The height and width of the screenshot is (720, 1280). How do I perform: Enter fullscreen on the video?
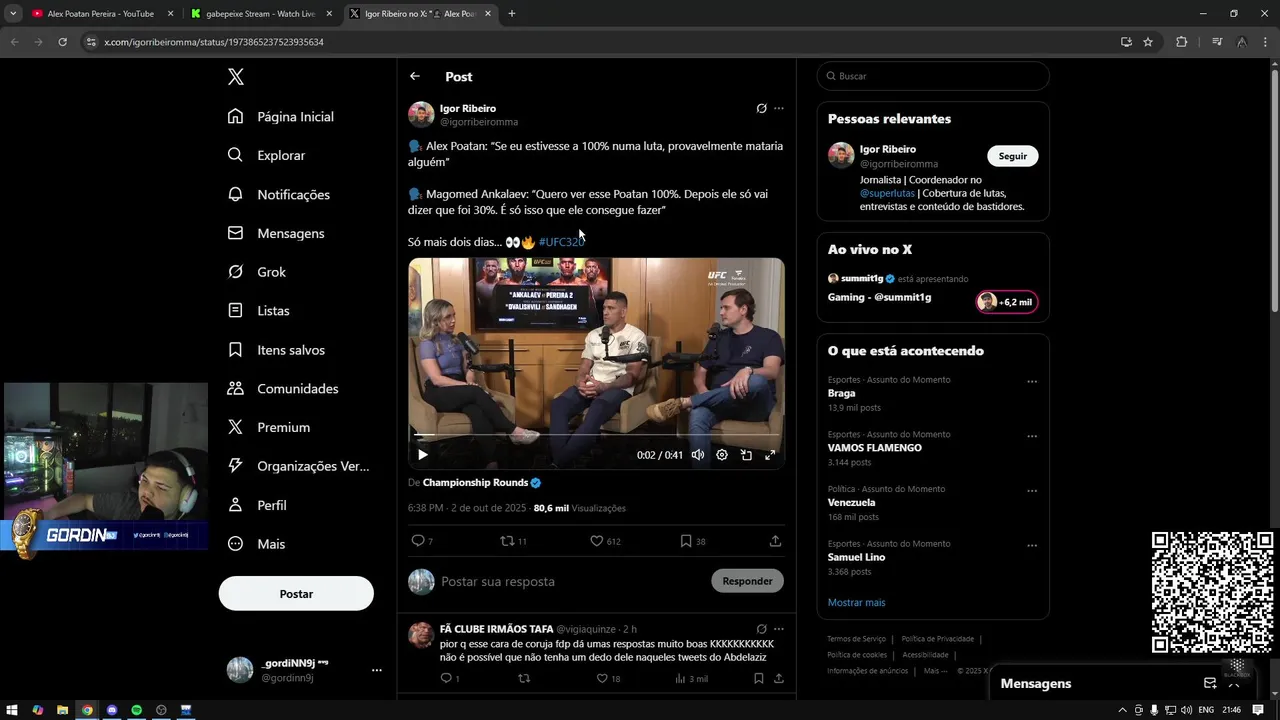tap(770, 455)
